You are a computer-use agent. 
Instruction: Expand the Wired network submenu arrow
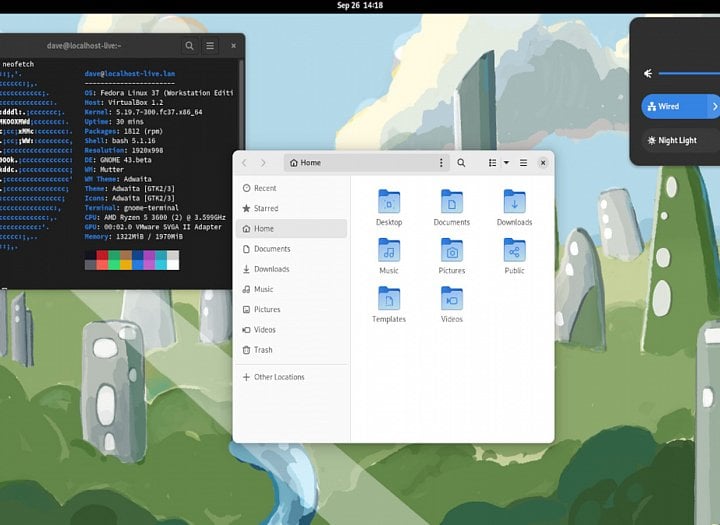pyautogui.click(x=714, y=106)
